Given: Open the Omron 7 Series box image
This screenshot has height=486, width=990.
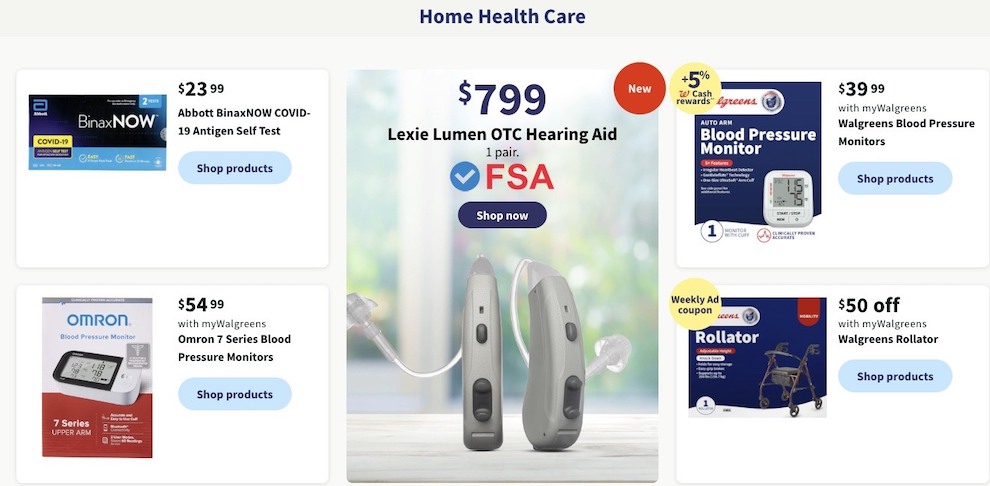Looking at the screenshot, I should [97, 377].
